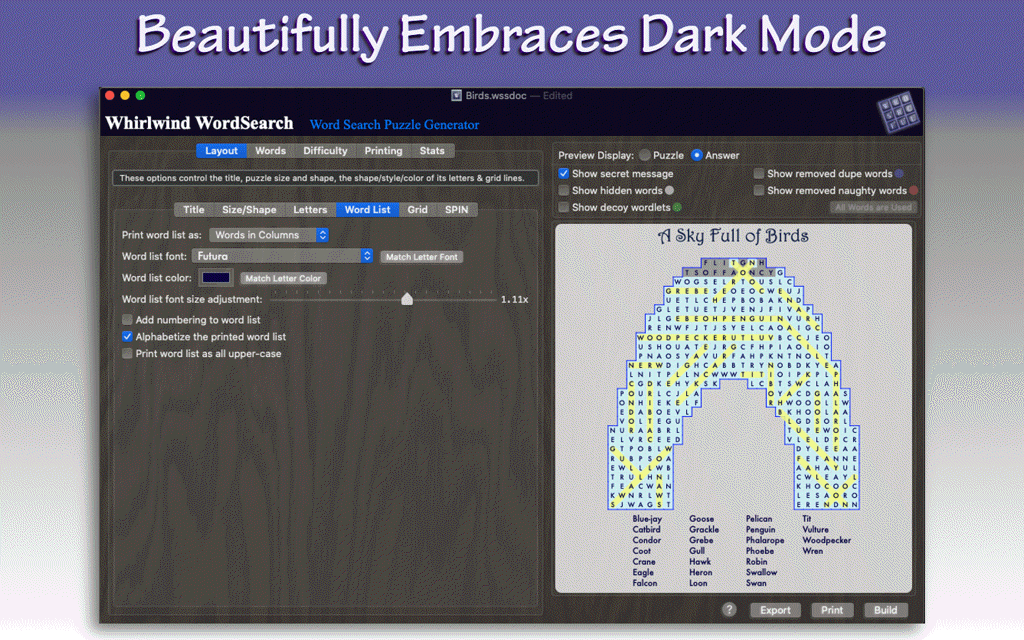The width and height of the screenshot is (1024, 640).
Task: Select the Puzzle preview display option
Action: 645,156
